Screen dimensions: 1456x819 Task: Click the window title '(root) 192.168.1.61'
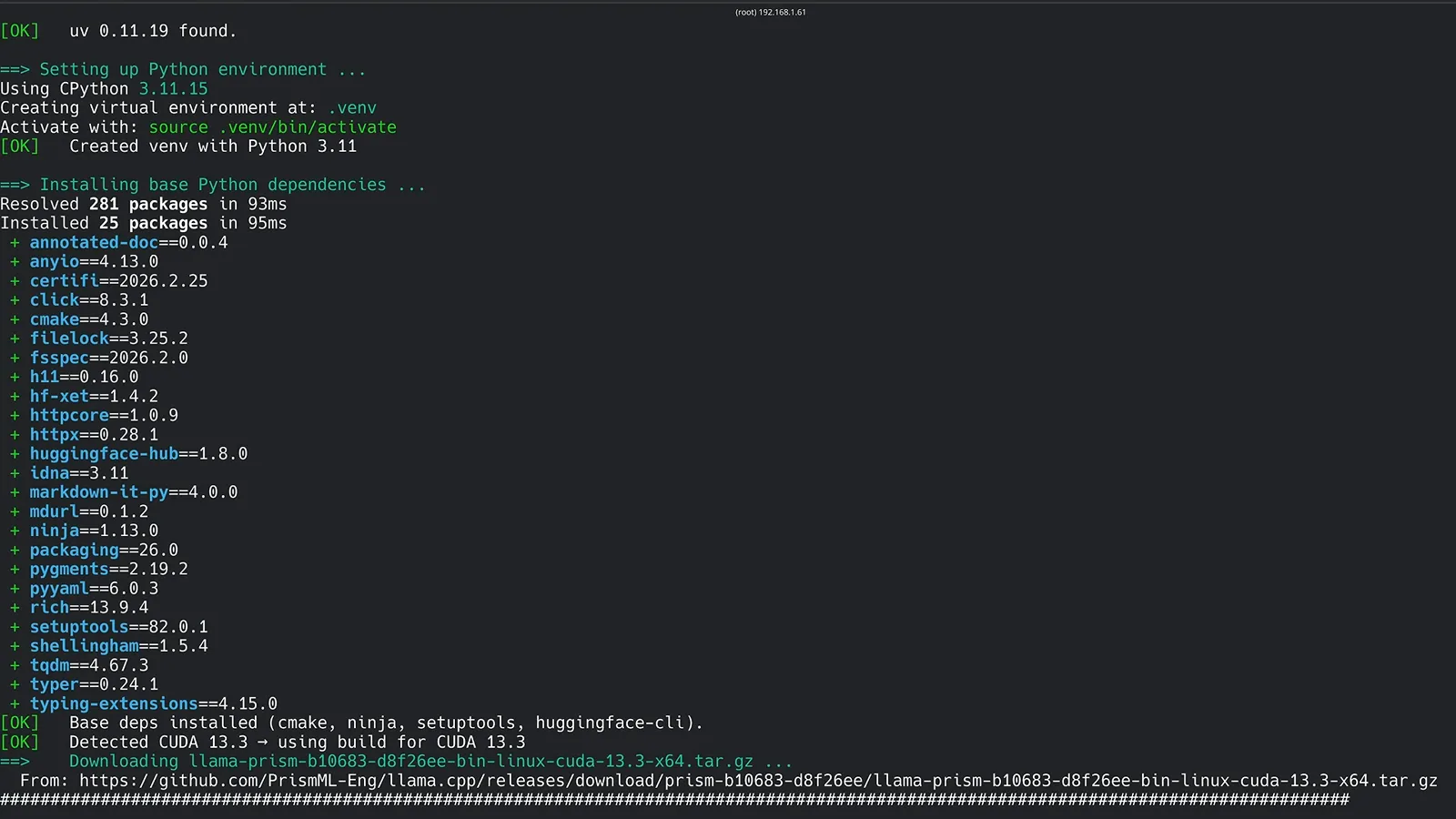[770, 12]
